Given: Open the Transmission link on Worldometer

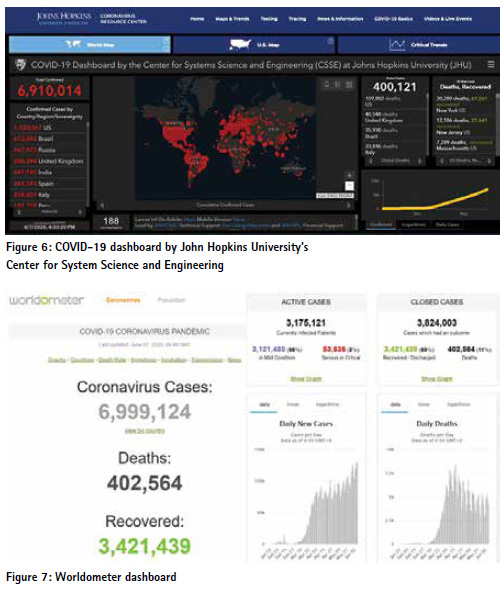Looking at the screenshot, I should (207, 360).
